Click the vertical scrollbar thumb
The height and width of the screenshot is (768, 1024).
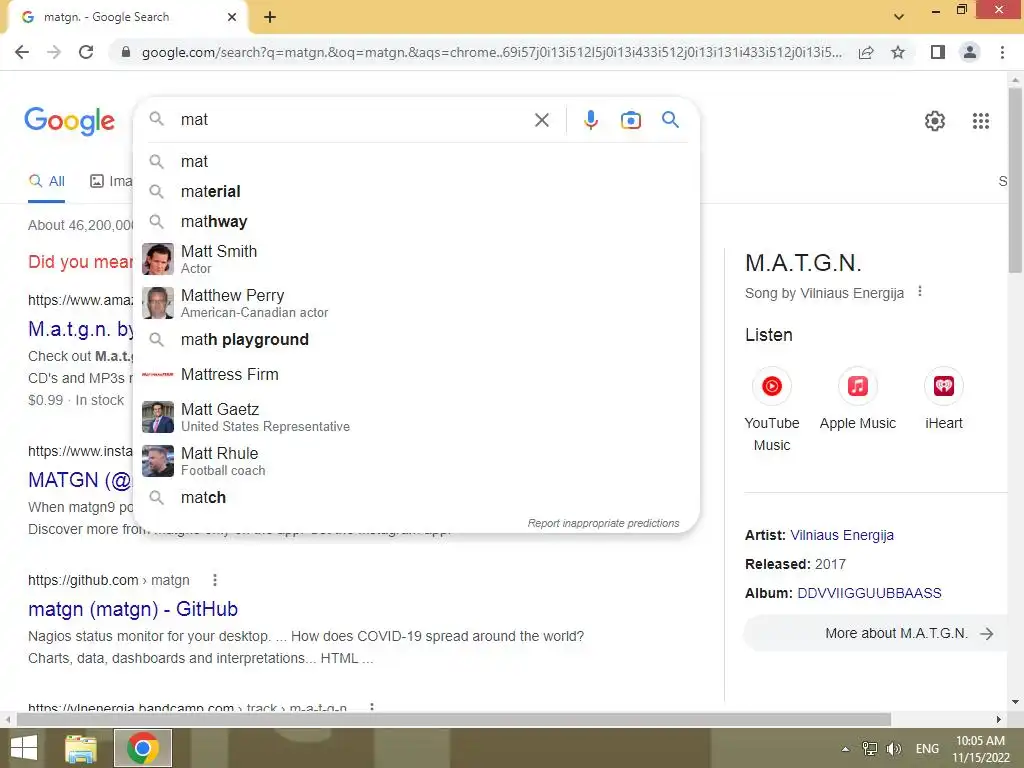(x=1015, y=180)
